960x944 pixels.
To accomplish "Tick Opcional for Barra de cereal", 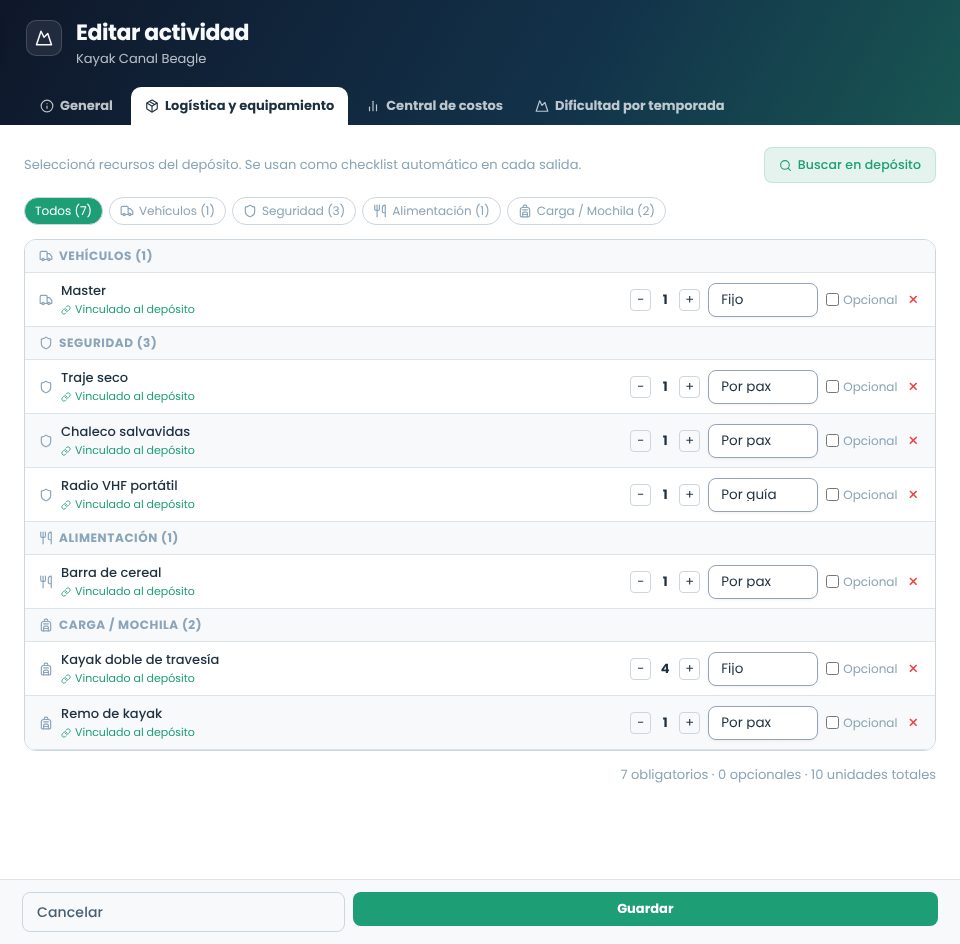I will [832, 581].
